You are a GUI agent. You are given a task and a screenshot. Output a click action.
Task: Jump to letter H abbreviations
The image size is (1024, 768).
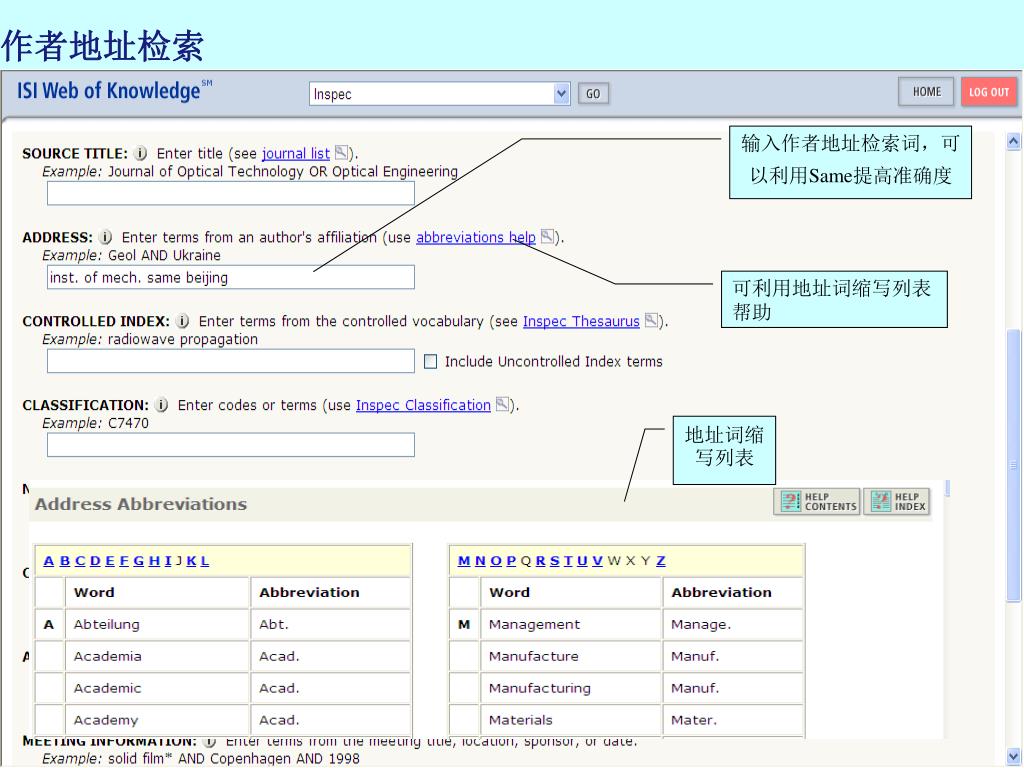coord(154,561)
